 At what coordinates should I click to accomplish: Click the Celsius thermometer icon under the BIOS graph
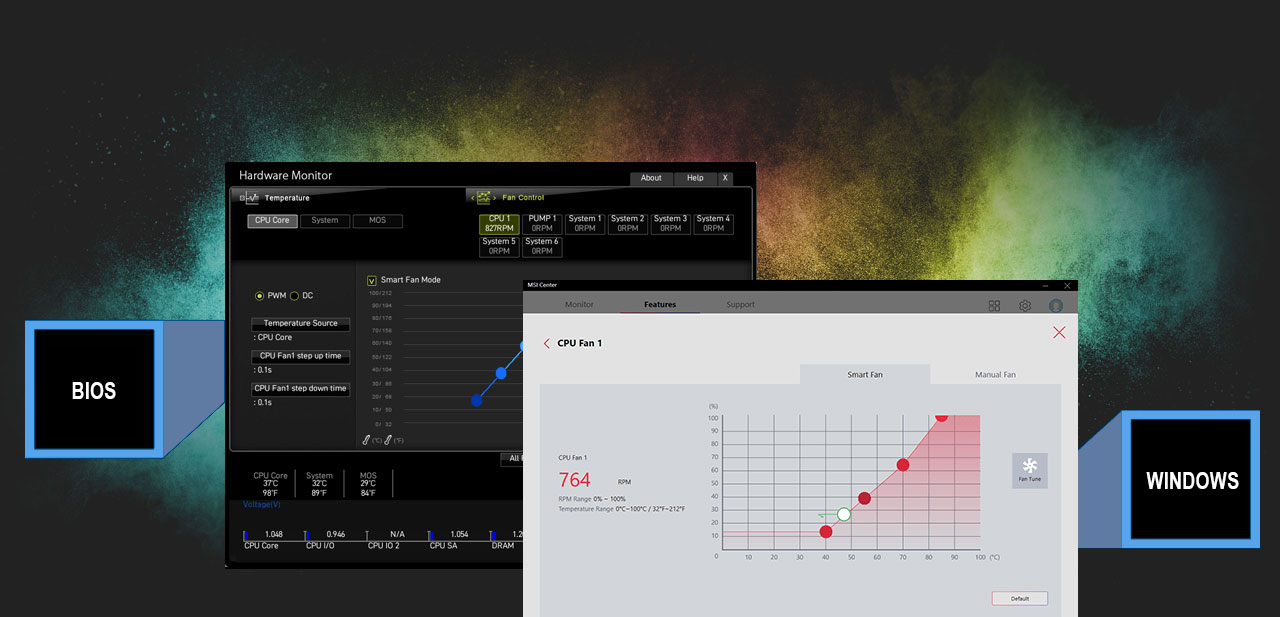coord(367,439)
